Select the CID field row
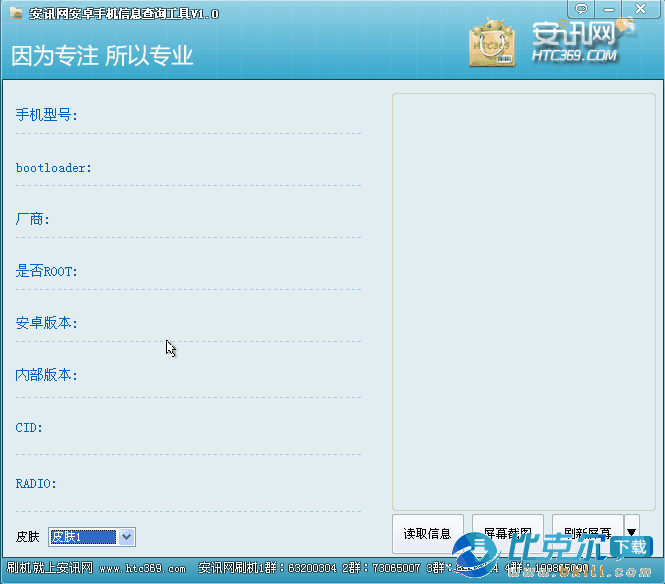The image size is (665, 584). click(188, 428)
